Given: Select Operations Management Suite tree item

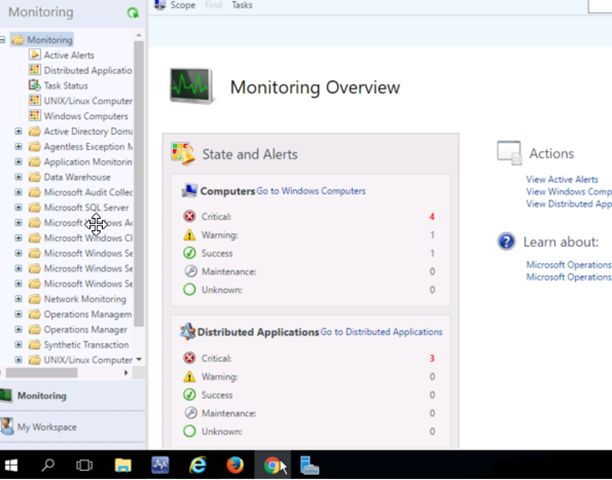Looking at the screenshot, I should point(88,314).
